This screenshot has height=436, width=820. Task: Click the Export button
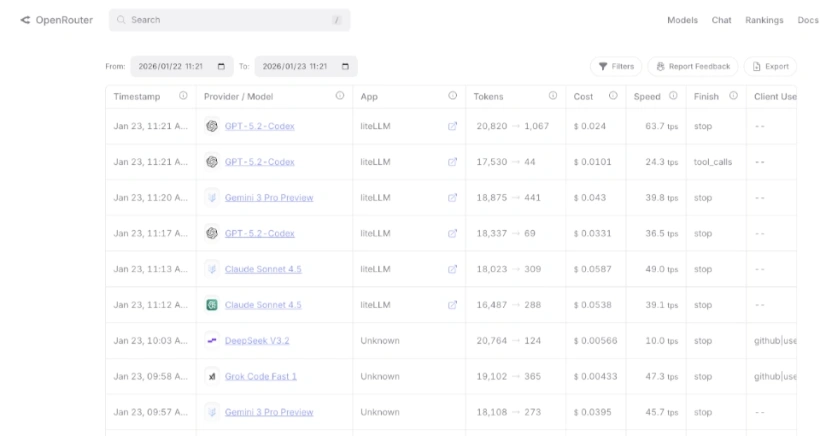pyautogui.click(x=770, y=67)
